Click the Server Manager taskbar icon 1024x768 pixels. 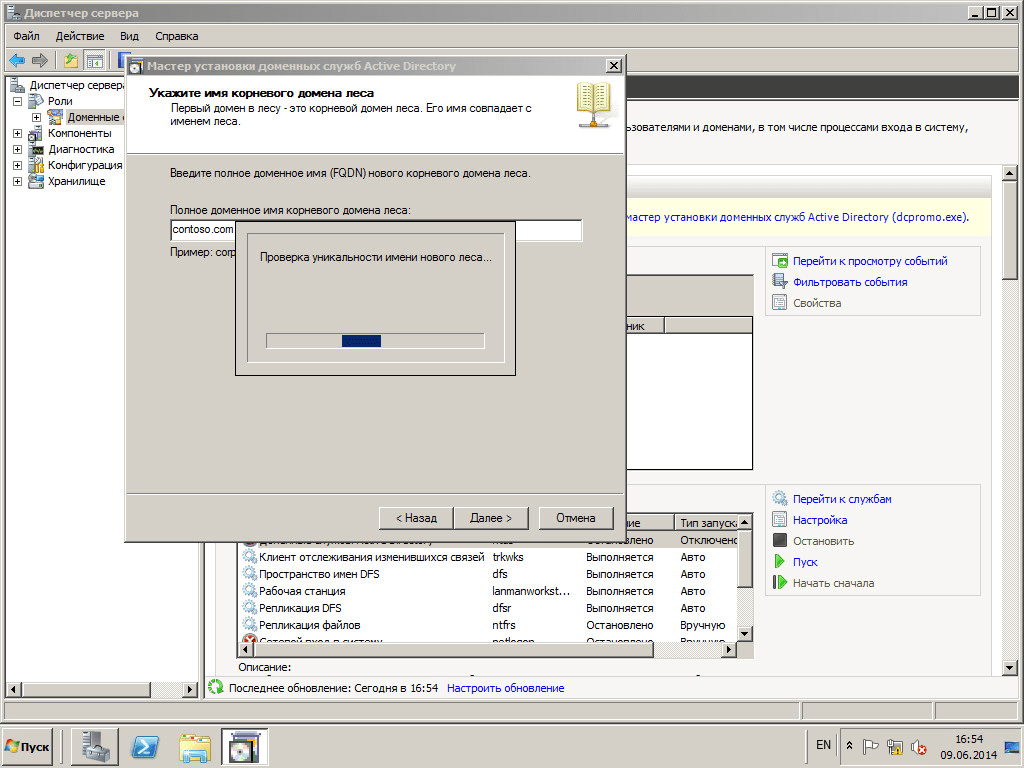point(95,746)
